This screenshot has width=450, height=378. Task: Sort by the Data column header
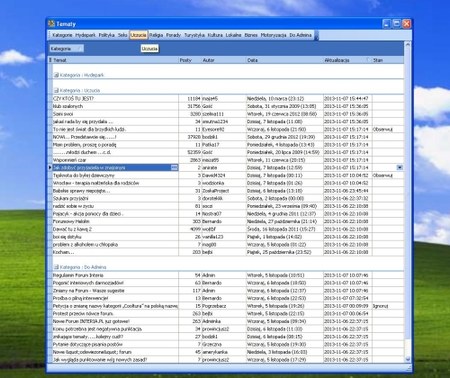pos(285,60)
